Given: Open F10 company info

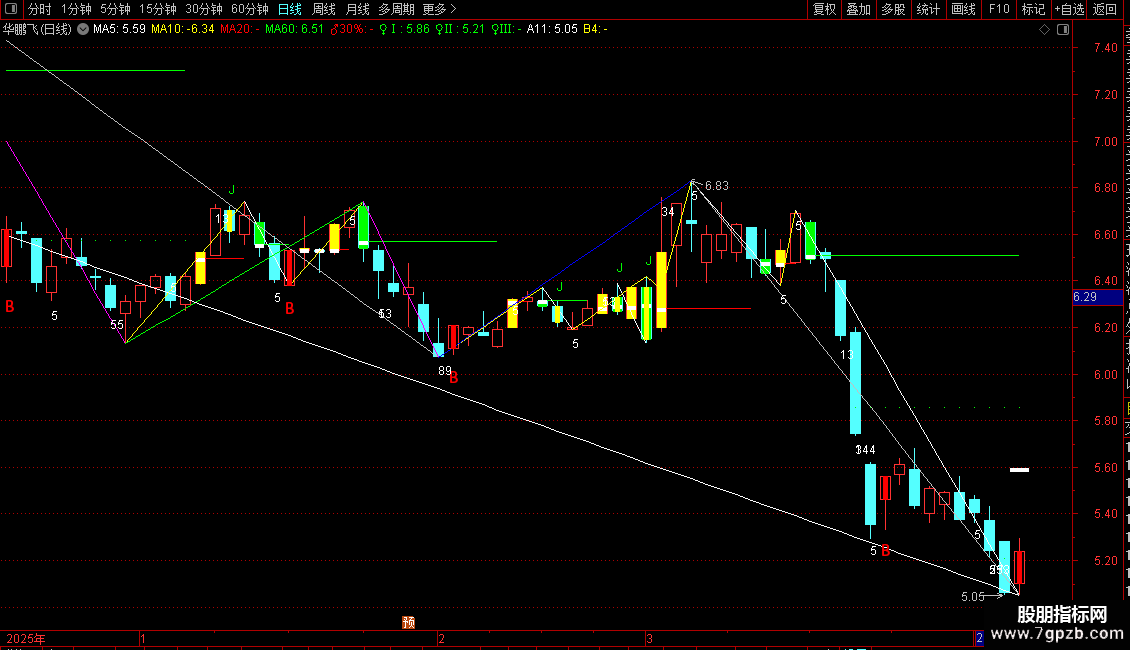Looking at the screenshot, I should click(x=999, y=9).
